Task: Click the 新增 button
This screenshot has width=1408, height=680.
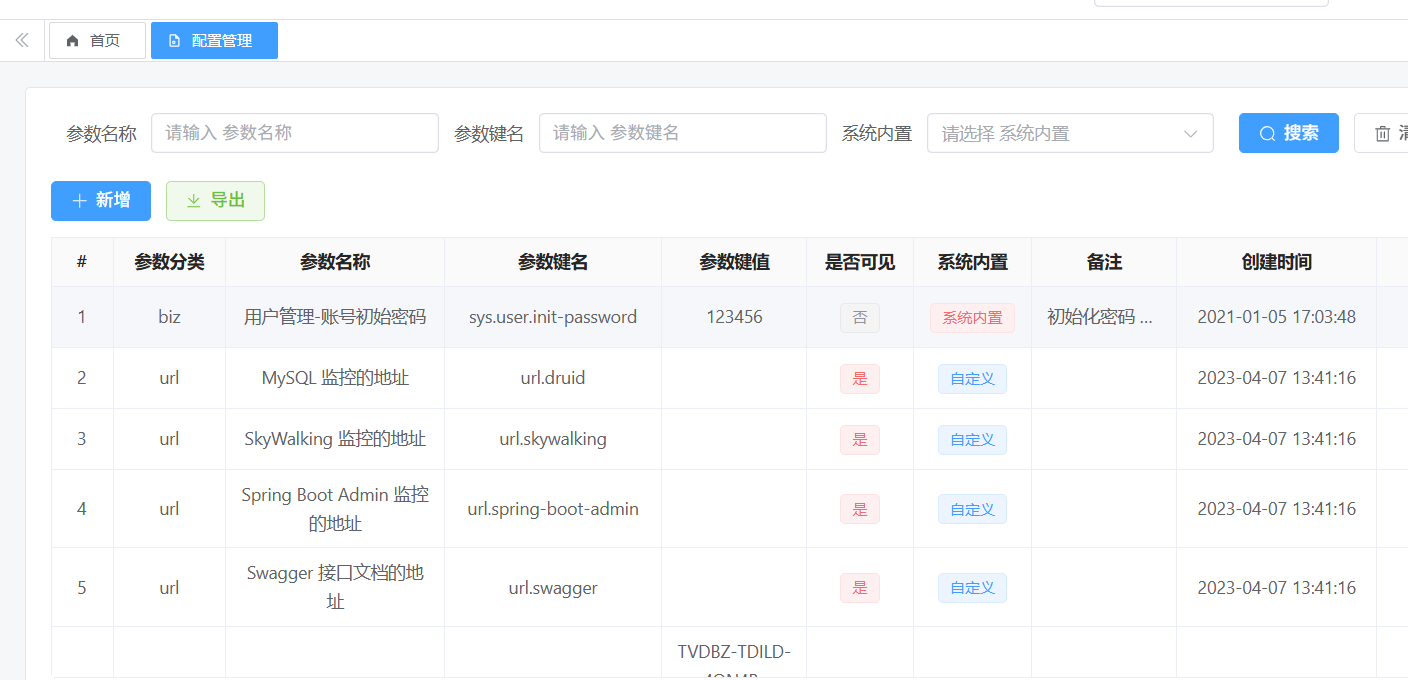Action: click(x=101, y=201)
